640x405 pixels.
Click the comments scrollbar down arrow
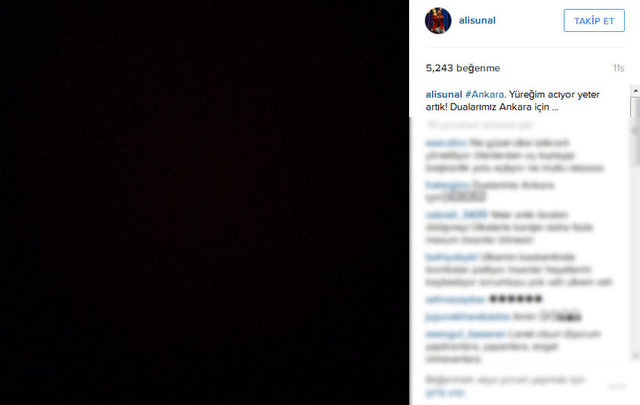pyautogui.click(x=636, y=356)
